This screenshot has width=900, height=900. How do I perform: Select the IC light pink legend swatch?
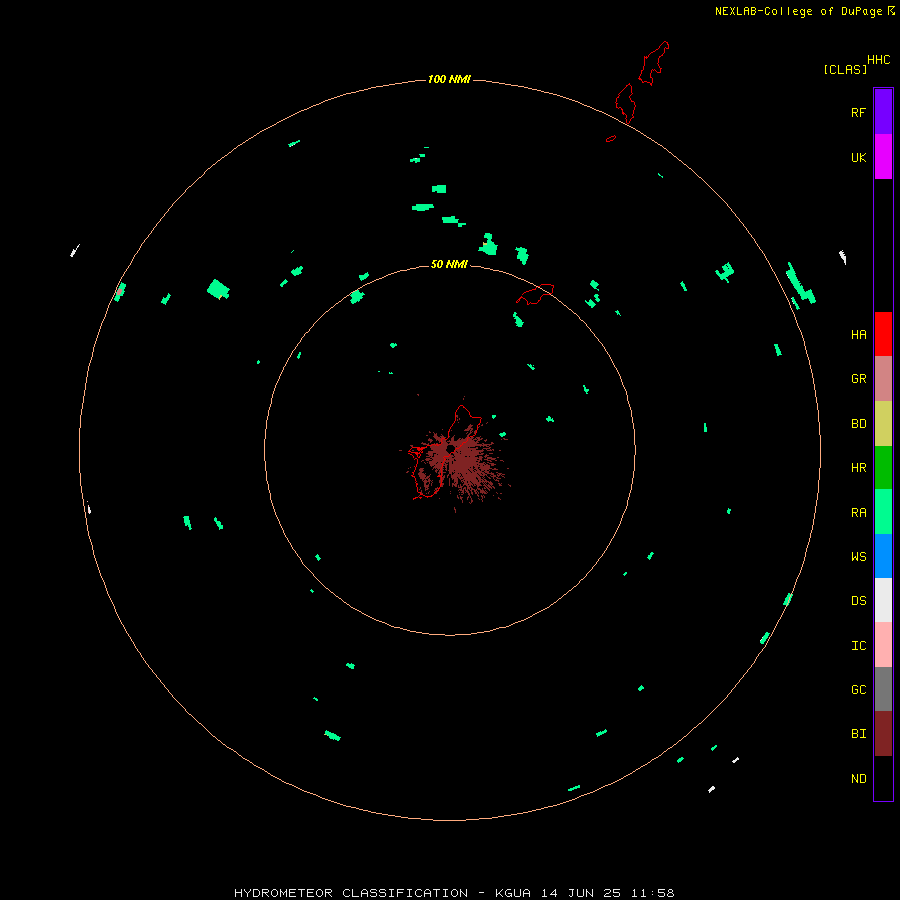[x=883, y=645]
